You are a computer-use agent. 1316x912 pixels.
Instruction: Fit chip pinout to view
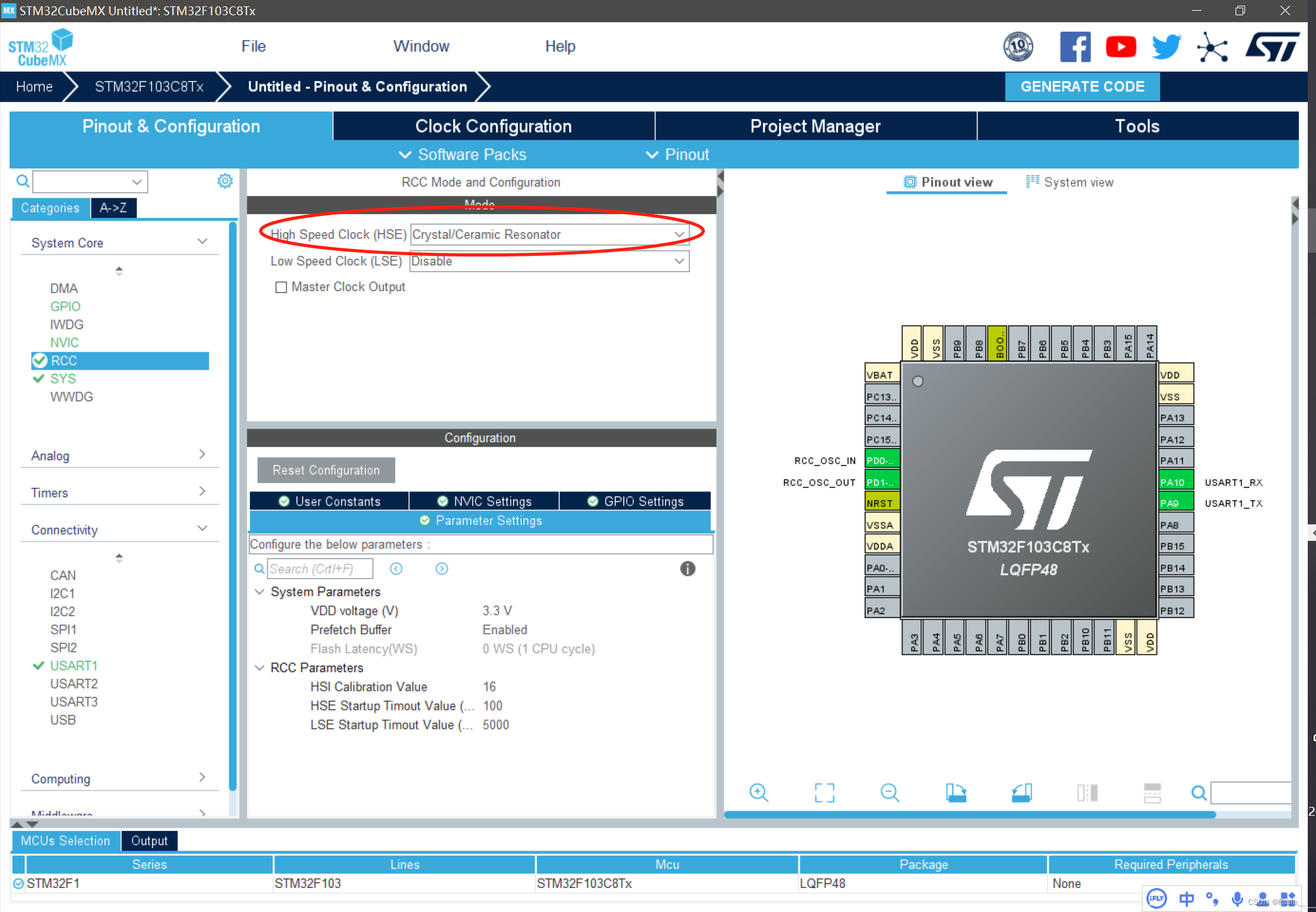(x=825, y=792)
